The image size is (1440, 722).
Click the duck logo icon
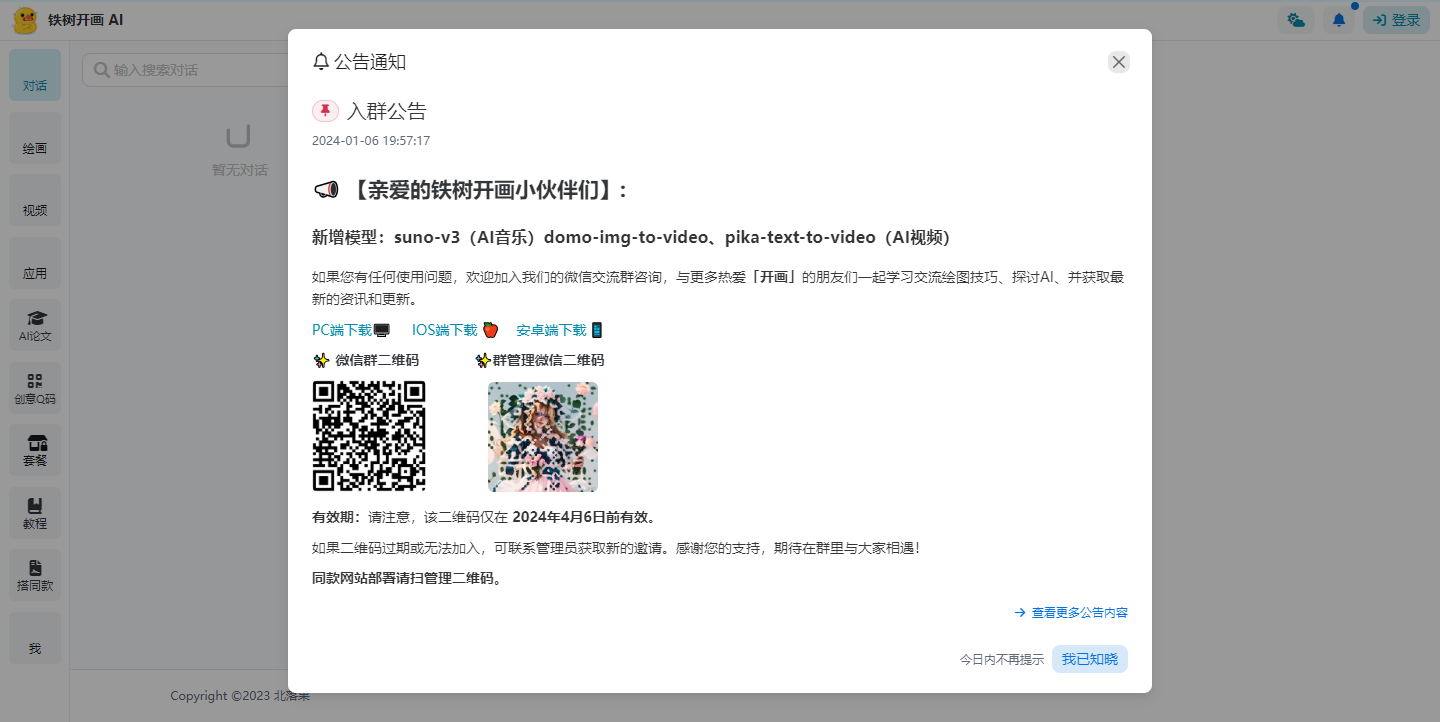[25, 20]
